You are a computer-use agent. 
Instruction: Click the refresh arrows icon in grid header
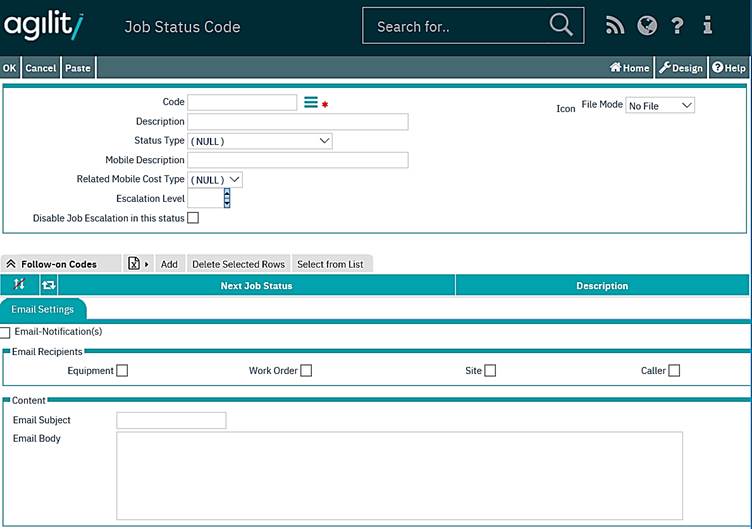pos(48,286)
